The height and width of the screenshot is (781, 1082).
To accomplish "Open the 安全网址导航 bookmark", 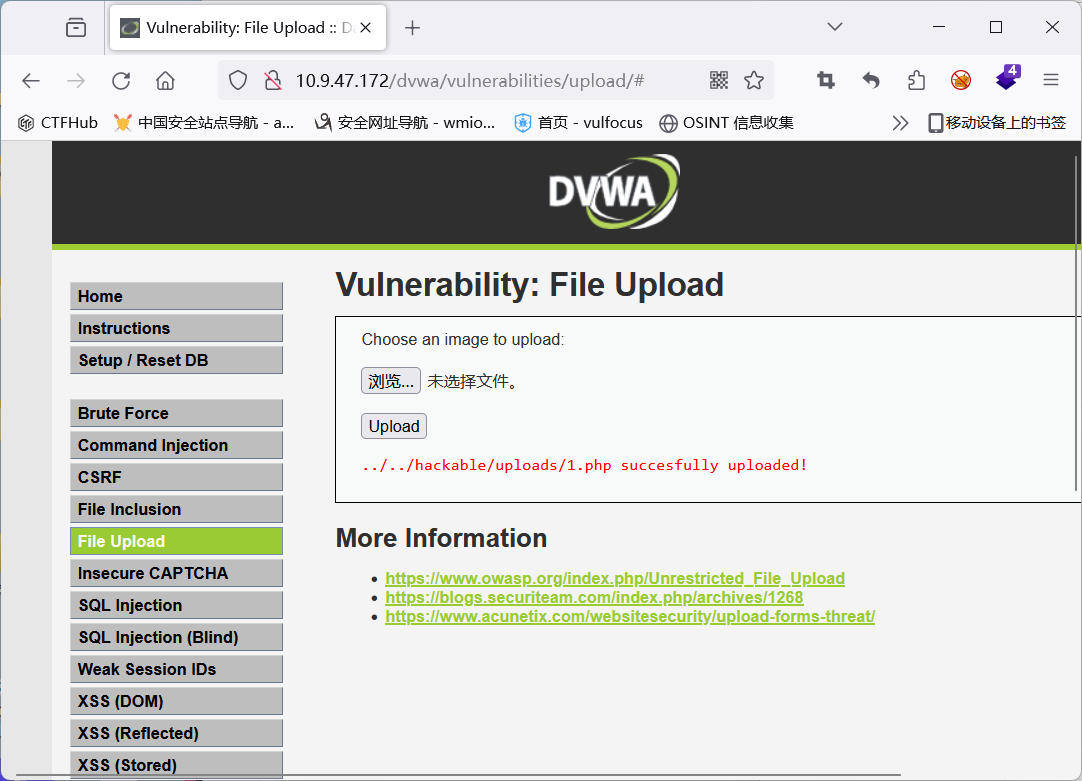I will point(405,123).
